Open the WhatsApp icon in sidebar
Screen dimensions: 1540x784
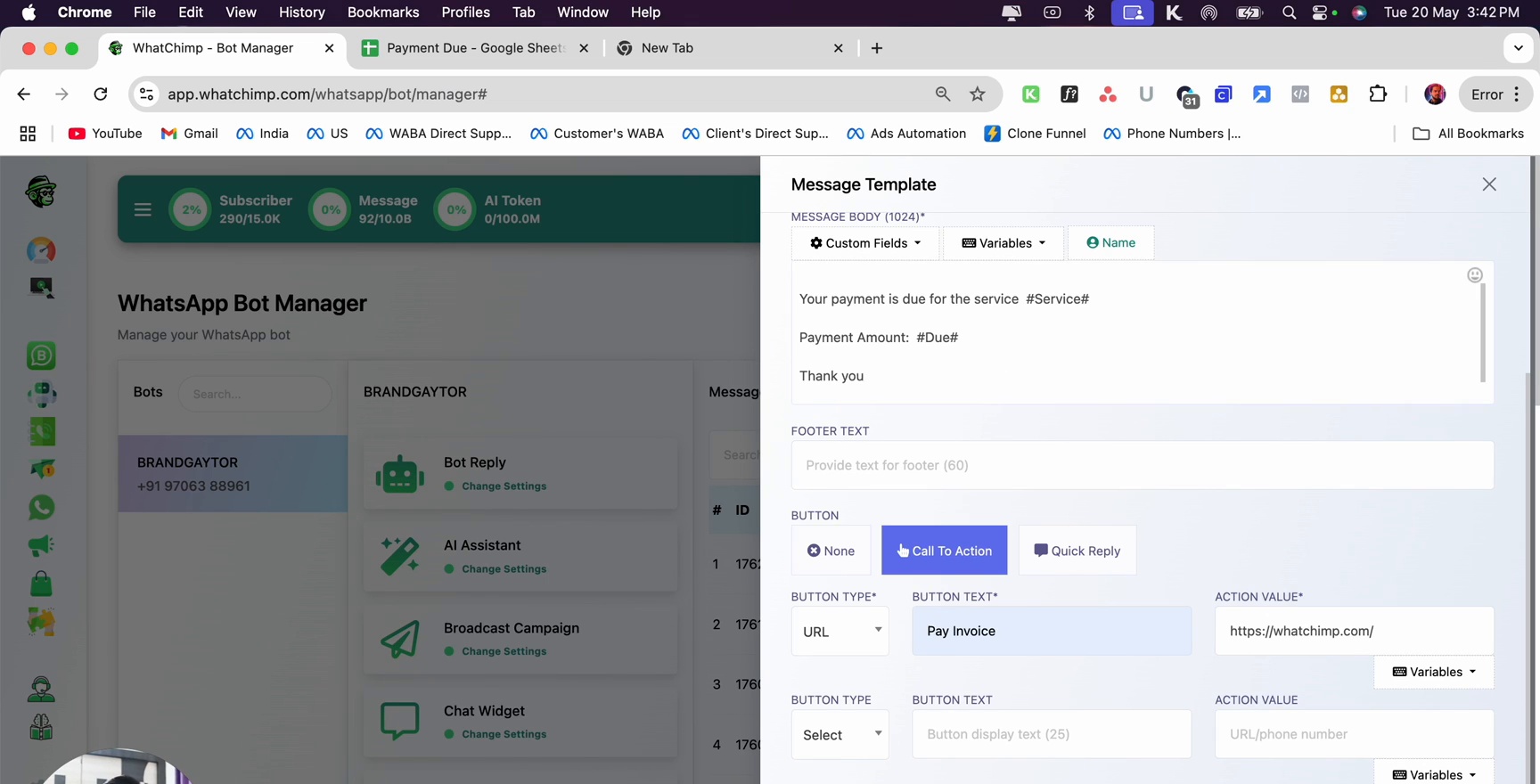pyautogui.click(x=41, y=508)
